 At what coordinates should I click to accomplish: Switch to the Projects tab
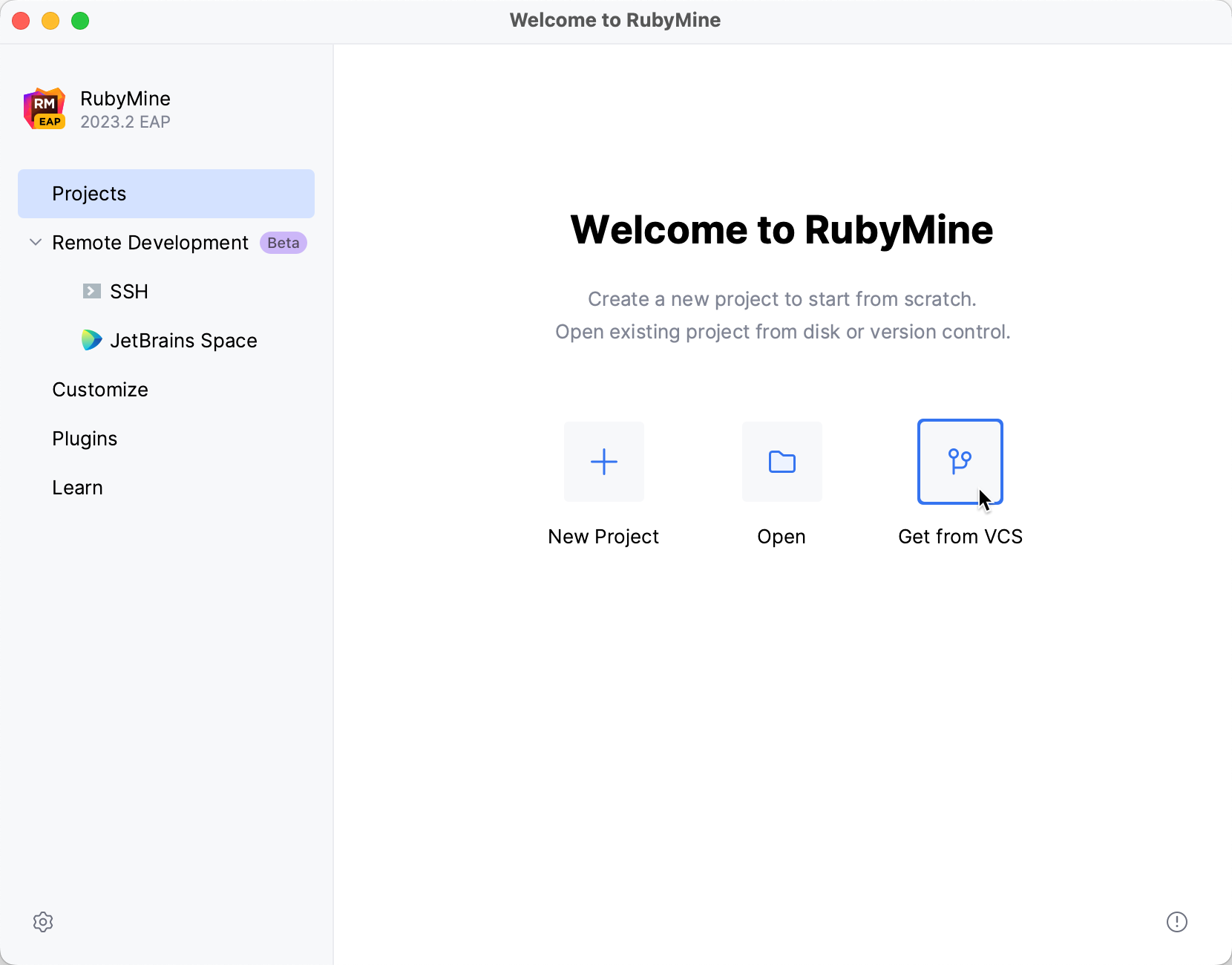(89, 193)
